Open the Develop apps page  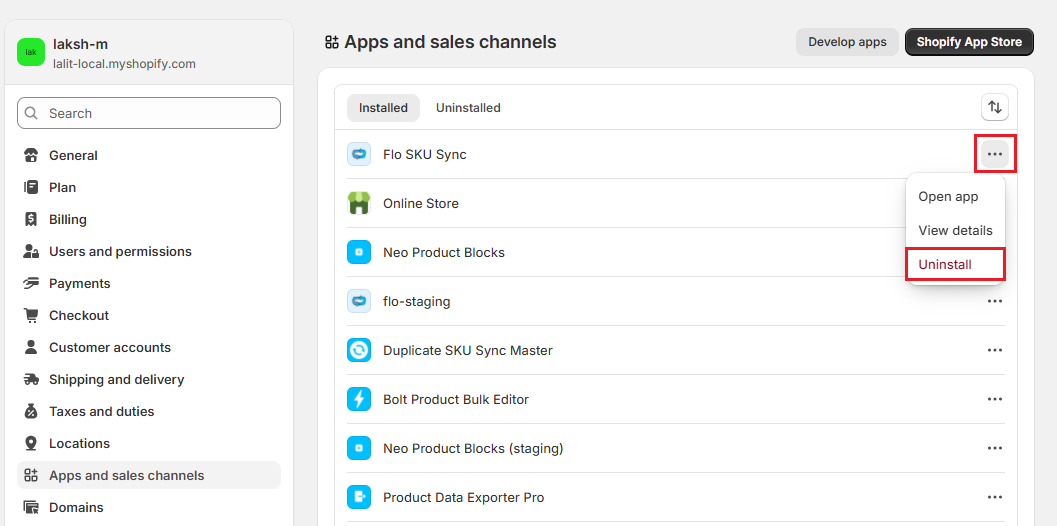[x=847, y=42]
